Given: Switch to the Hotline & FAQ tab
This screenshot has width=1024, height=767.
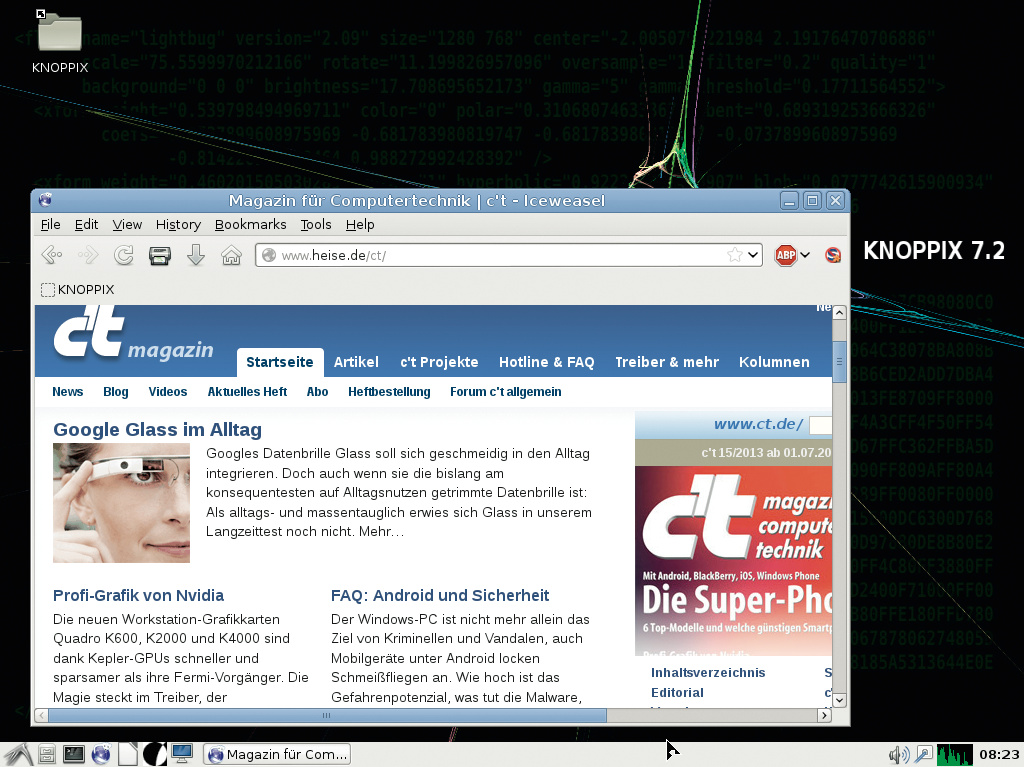Looking at the screenshot, I should (x=547, y=362).
